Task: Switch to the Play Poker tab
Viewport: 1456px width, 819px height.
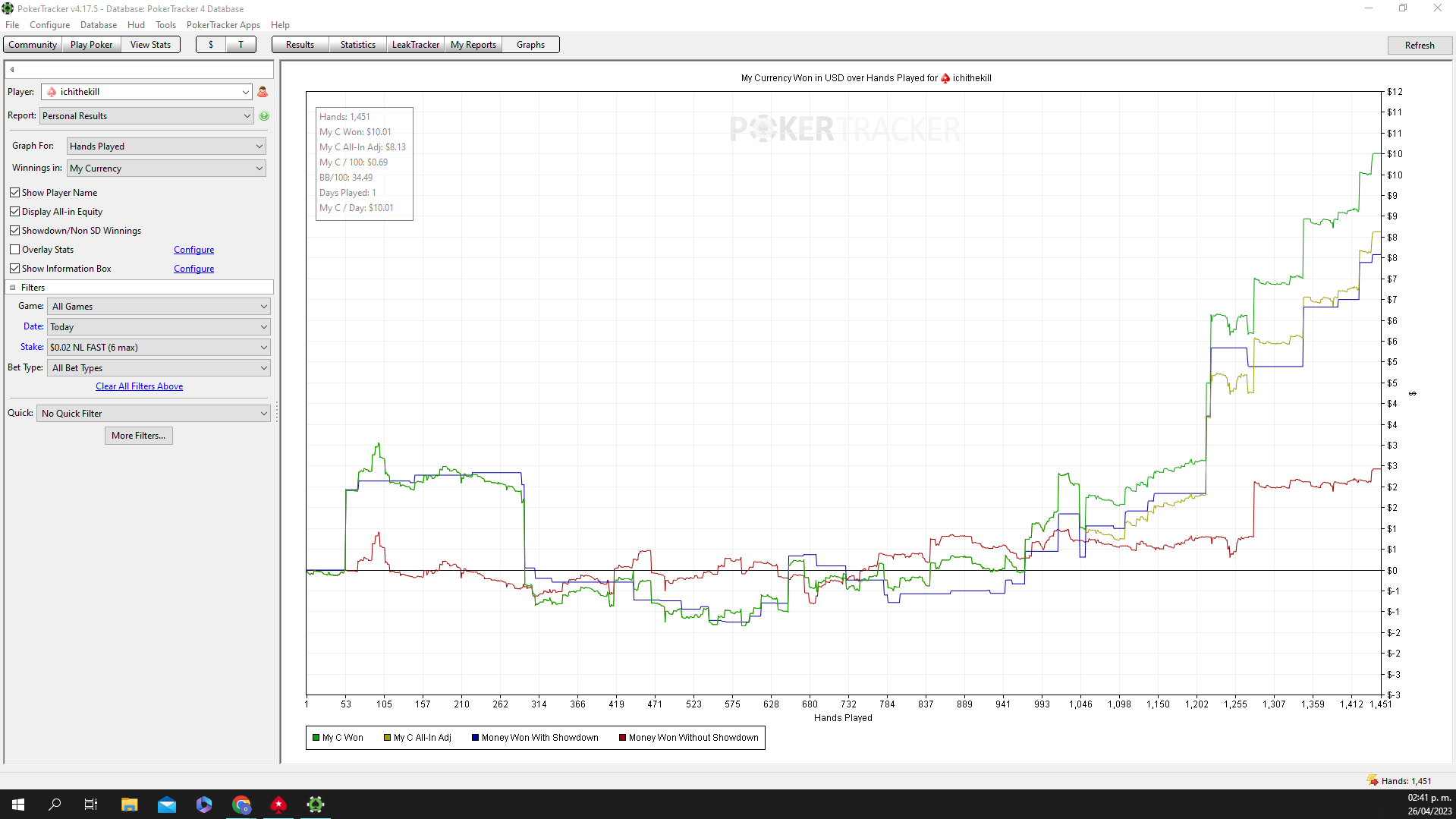Action: coord(91,45)
